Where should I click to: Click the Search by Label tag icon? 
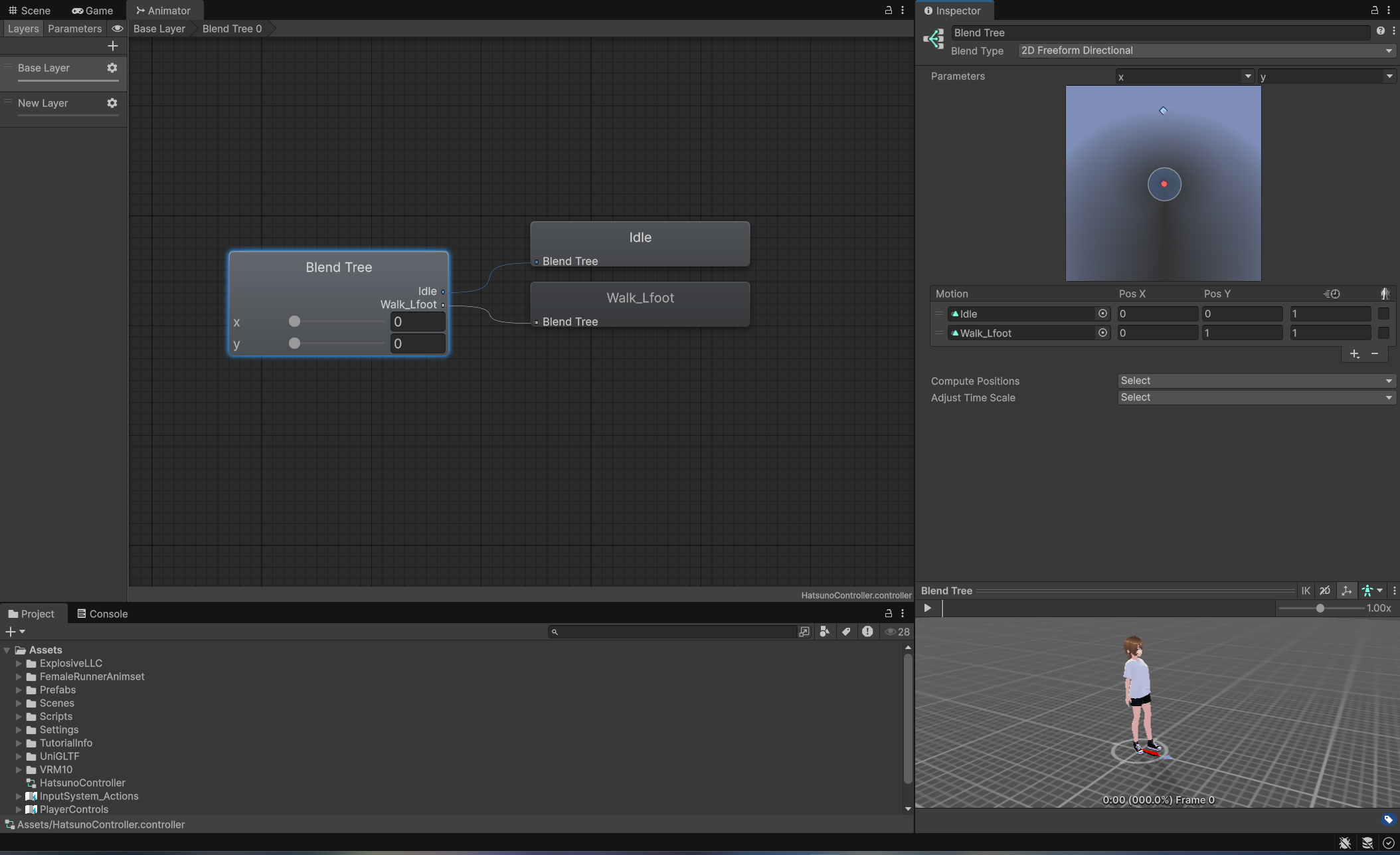tap(846, 632)
